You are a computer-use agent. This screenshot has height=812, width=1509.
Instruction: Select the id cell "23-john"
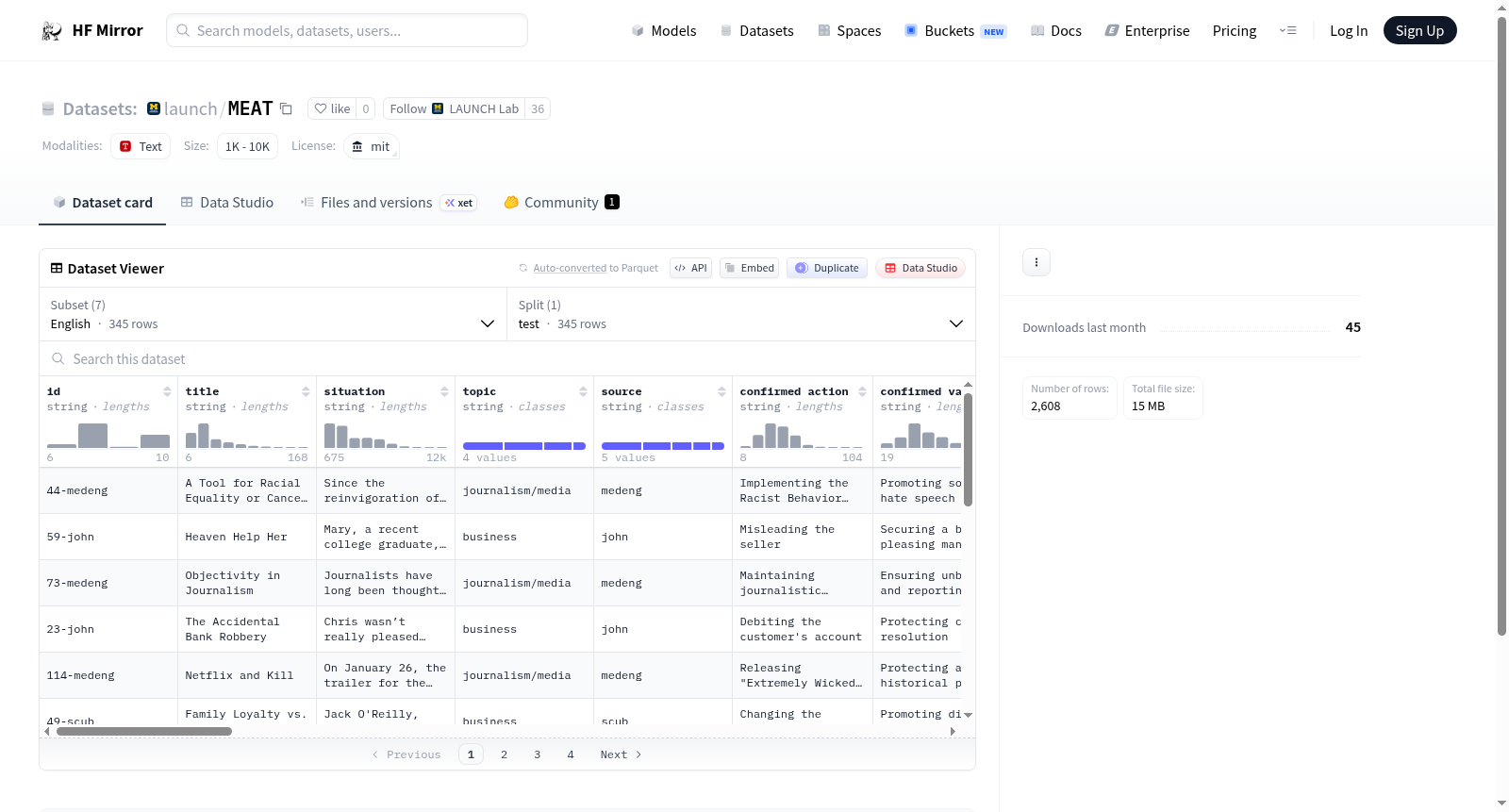point(108,629)
